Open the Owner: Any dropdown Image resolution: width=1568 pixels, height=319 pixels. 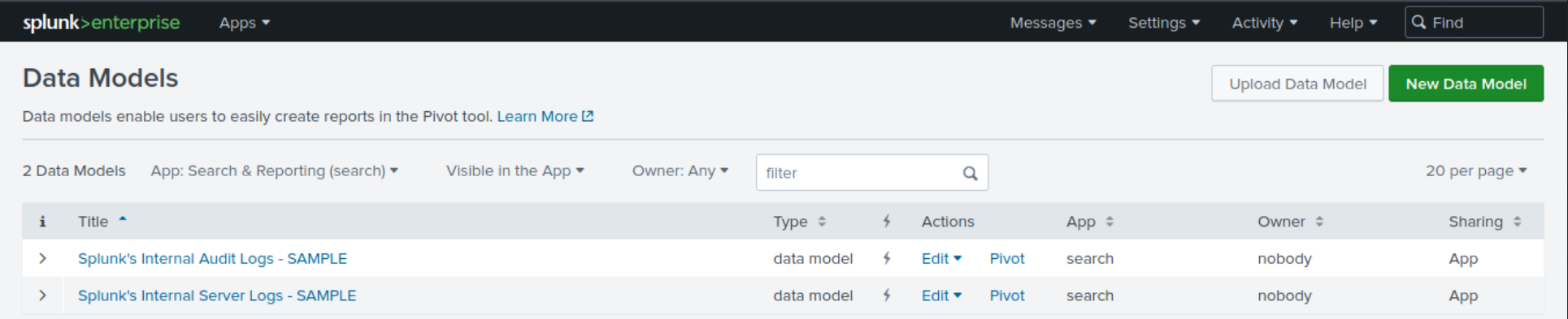tap(680, 170)
